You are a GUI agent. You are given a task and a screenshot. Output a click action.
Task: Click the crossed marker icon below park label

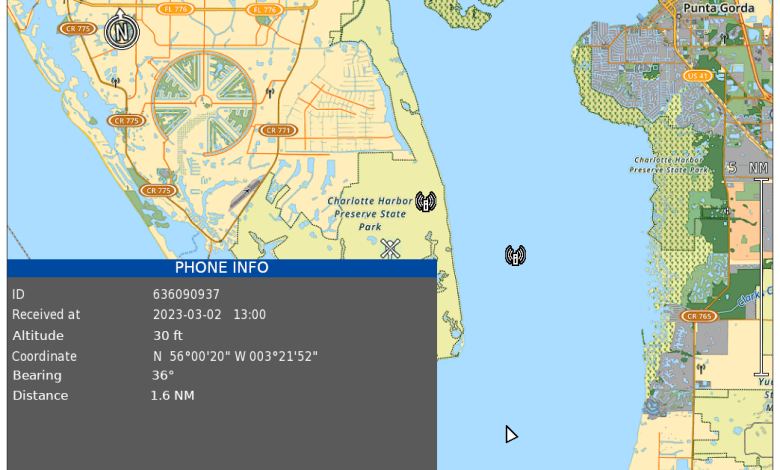point(390,249)
